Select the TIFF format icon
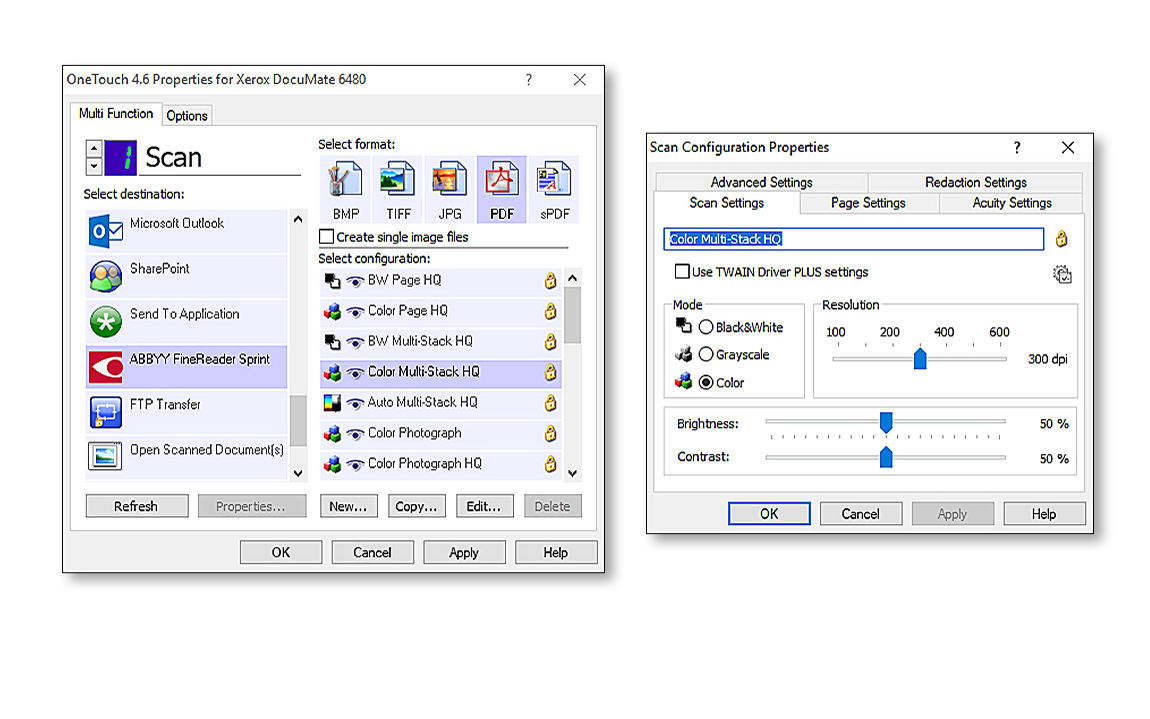Viewport: 1150px width, 719px height. click(x=397, y=186)
